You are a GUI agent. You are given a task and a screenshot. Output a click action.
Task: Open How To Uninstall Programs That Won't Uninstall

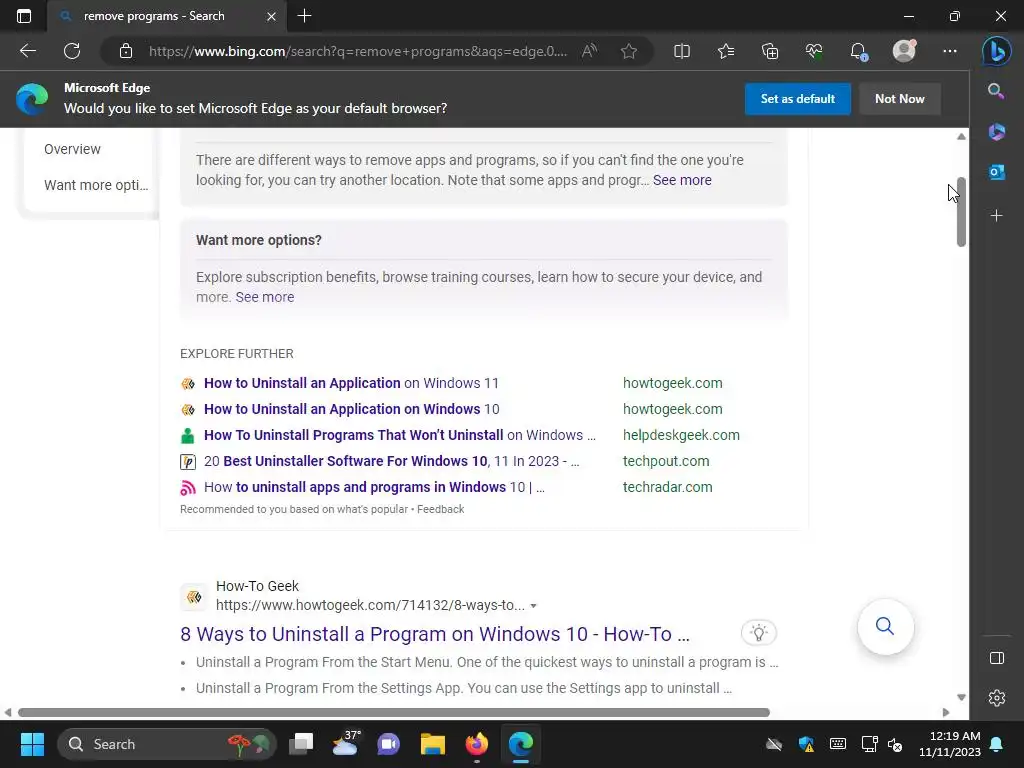pyautogui.click(x=400, y=436)
